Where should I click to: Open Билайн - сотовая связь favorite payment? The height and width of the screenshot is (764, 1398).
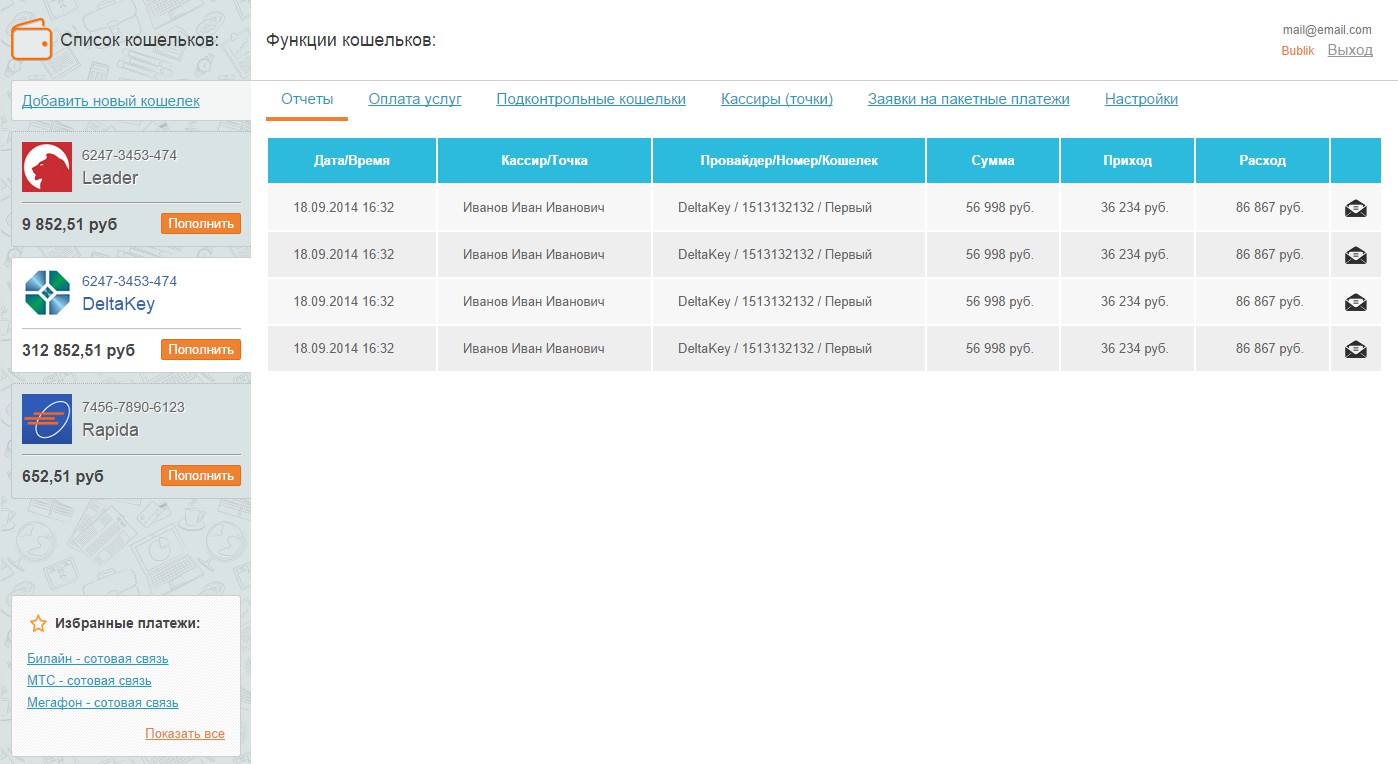pyautogui.click(x=98, y=659)
